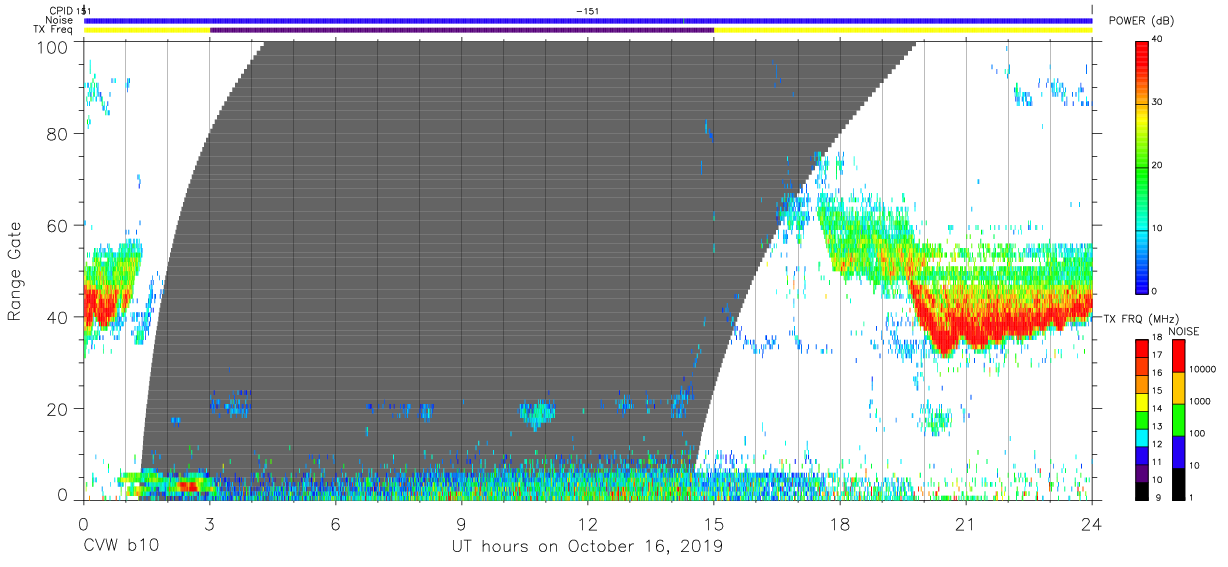Click the purple segment of TX Freq bar
The image size is (1228, 567).
click(x=462, y=30)
